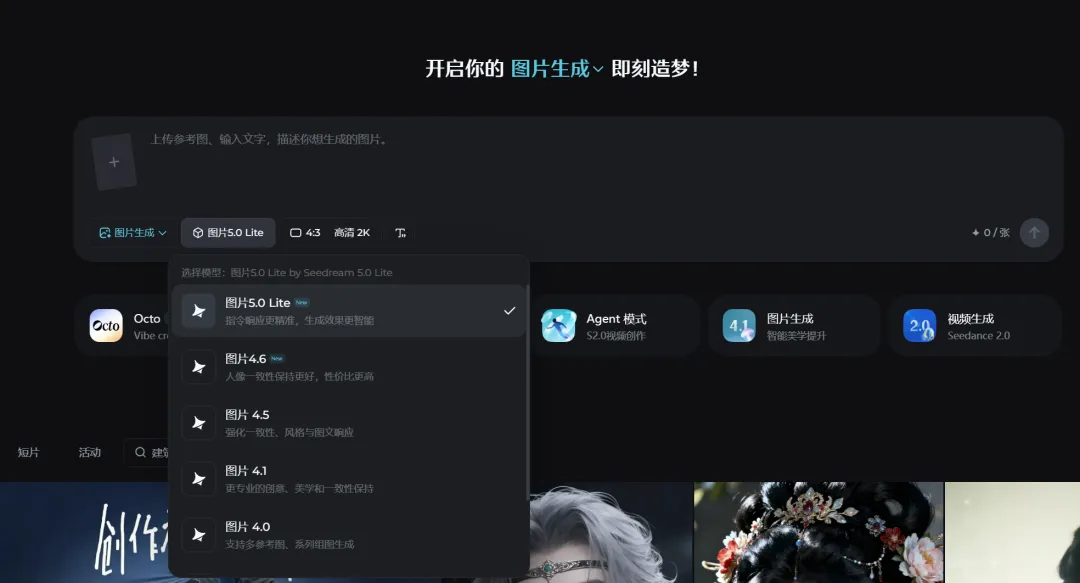Choose the 图片 4.5 model
This screenshot has height=583, width=1080.
coord(349,422)
